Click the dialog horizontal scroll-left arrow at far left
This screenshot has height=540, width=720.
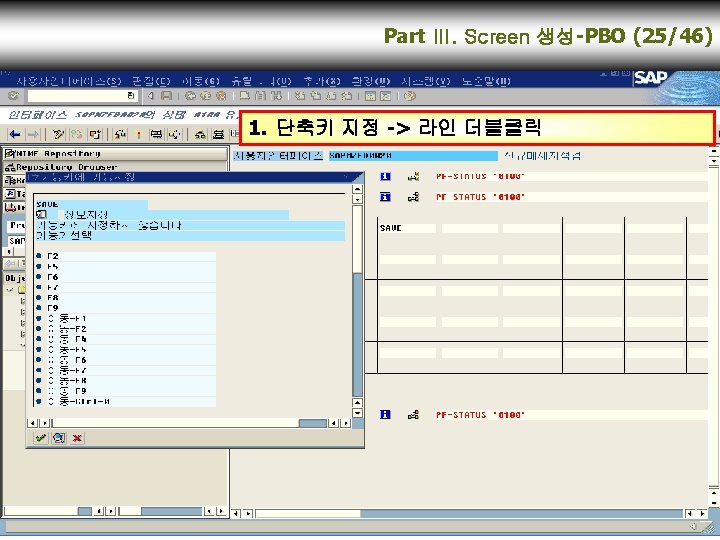[33, 423]
